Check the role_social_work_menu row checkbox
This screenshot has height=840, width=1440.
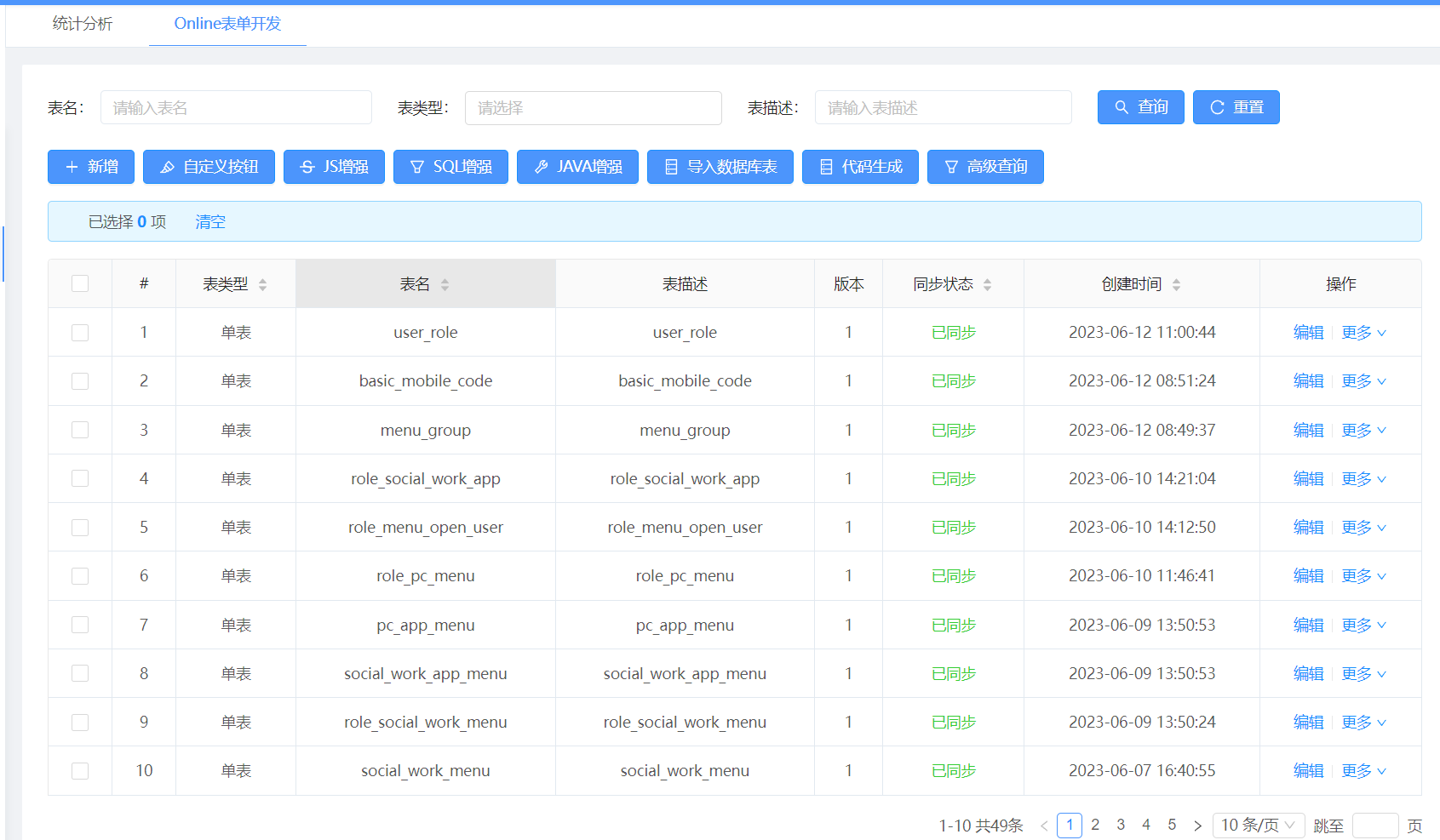click(x=80, y=723)
